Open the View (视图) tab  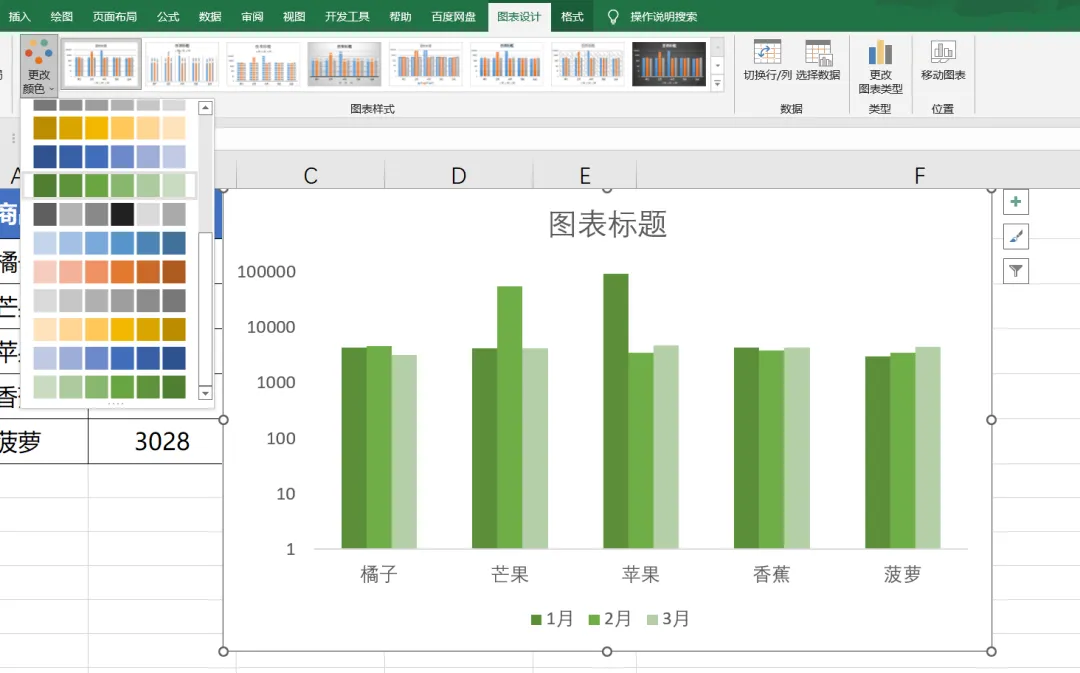294,17
